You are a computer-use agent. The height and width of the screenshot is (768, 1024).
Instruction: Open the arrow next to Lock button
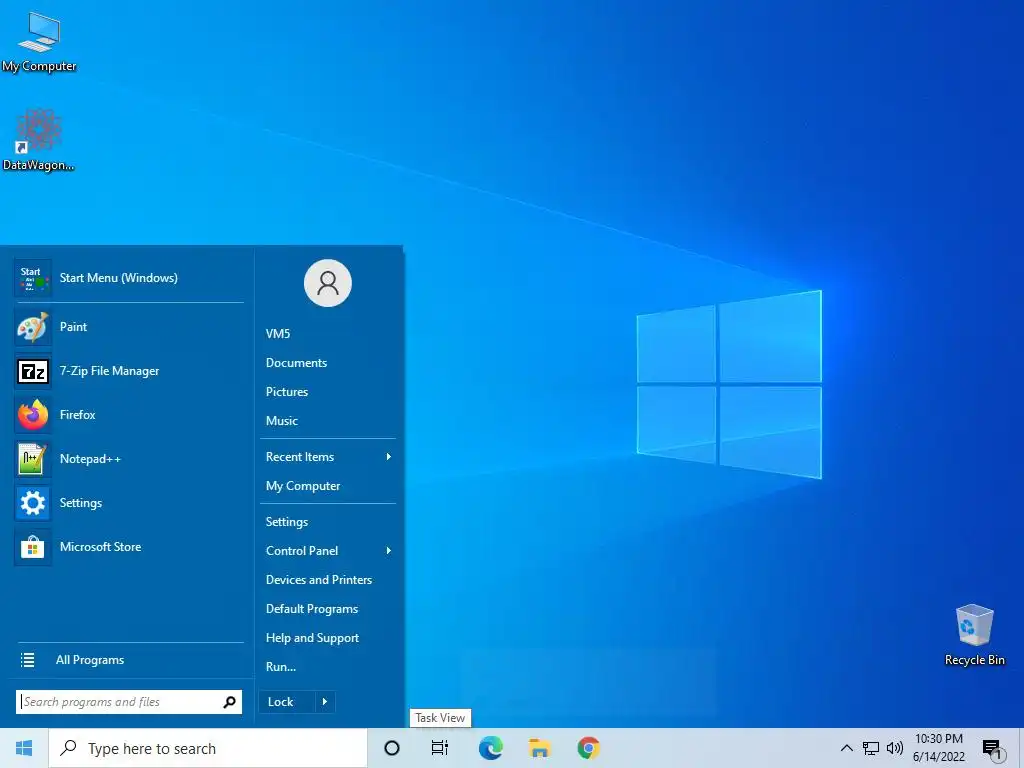(325, 702)
